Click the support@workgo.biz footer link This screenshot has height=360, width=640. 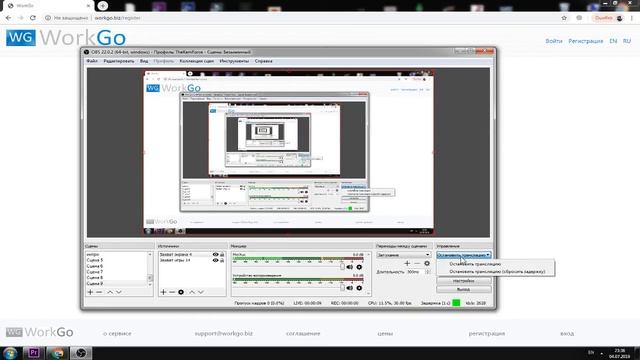pyautogui.click(x=224, y=333)
